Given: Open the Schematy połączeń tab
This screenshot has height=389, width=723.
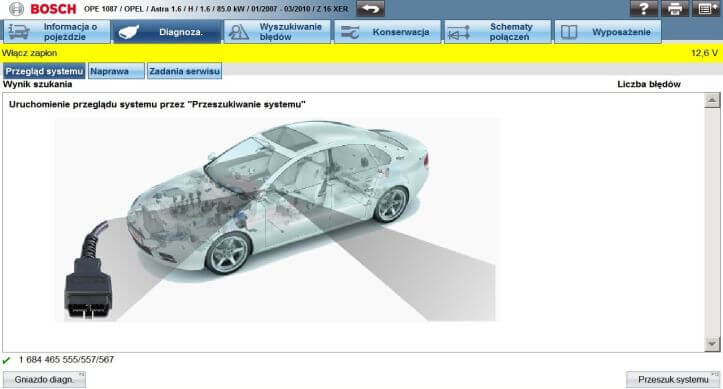Looking at the screenshot, I should pyautogui.click(x=498, y=32).
